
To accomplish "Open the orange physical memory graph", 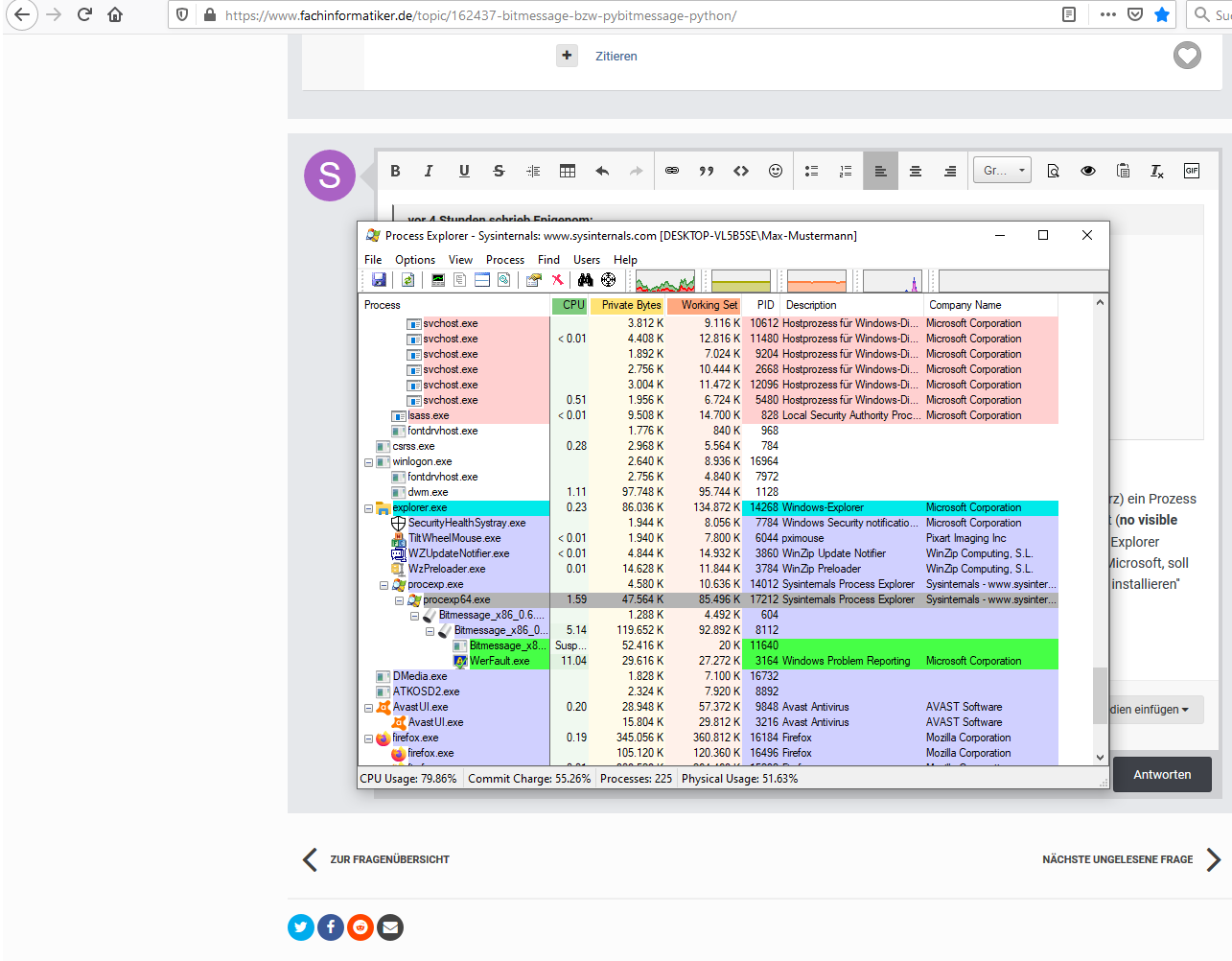I will (x=817, y=281).
